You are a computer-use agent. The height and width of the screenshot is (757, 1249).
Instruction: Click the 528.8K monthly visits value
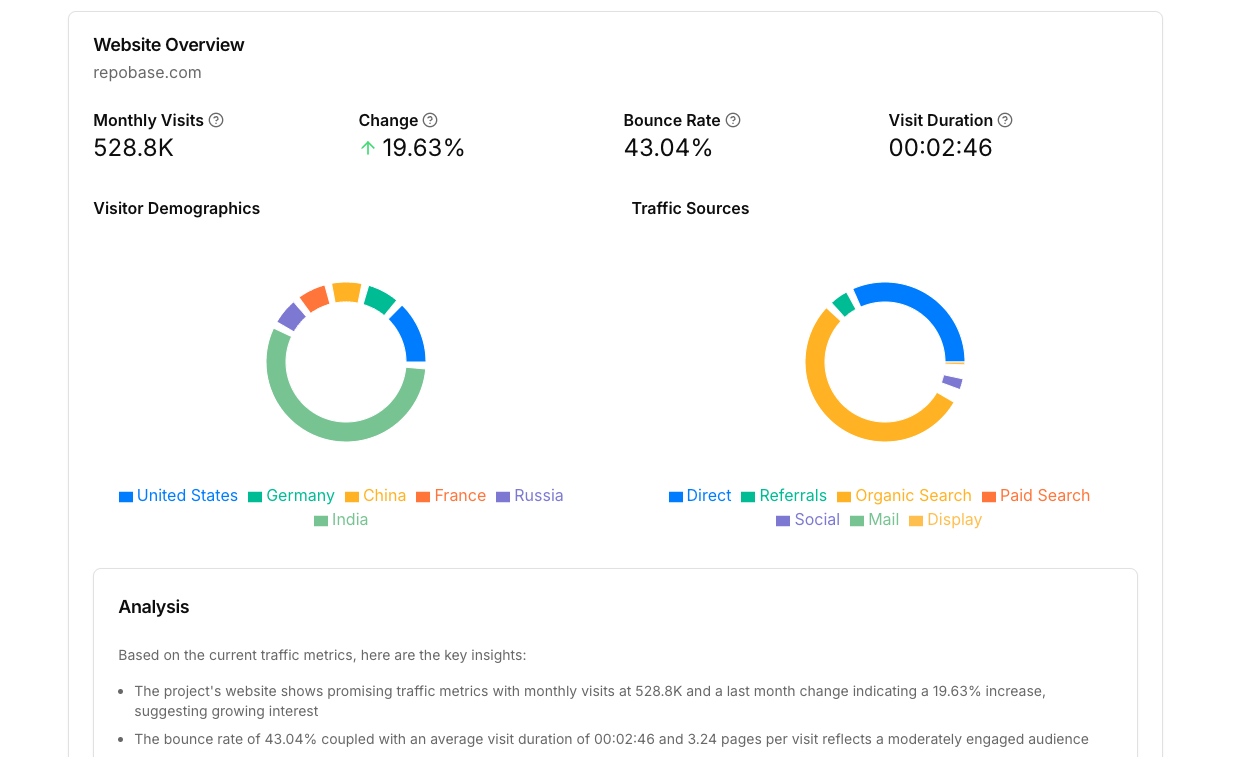(x=134, y=148)
